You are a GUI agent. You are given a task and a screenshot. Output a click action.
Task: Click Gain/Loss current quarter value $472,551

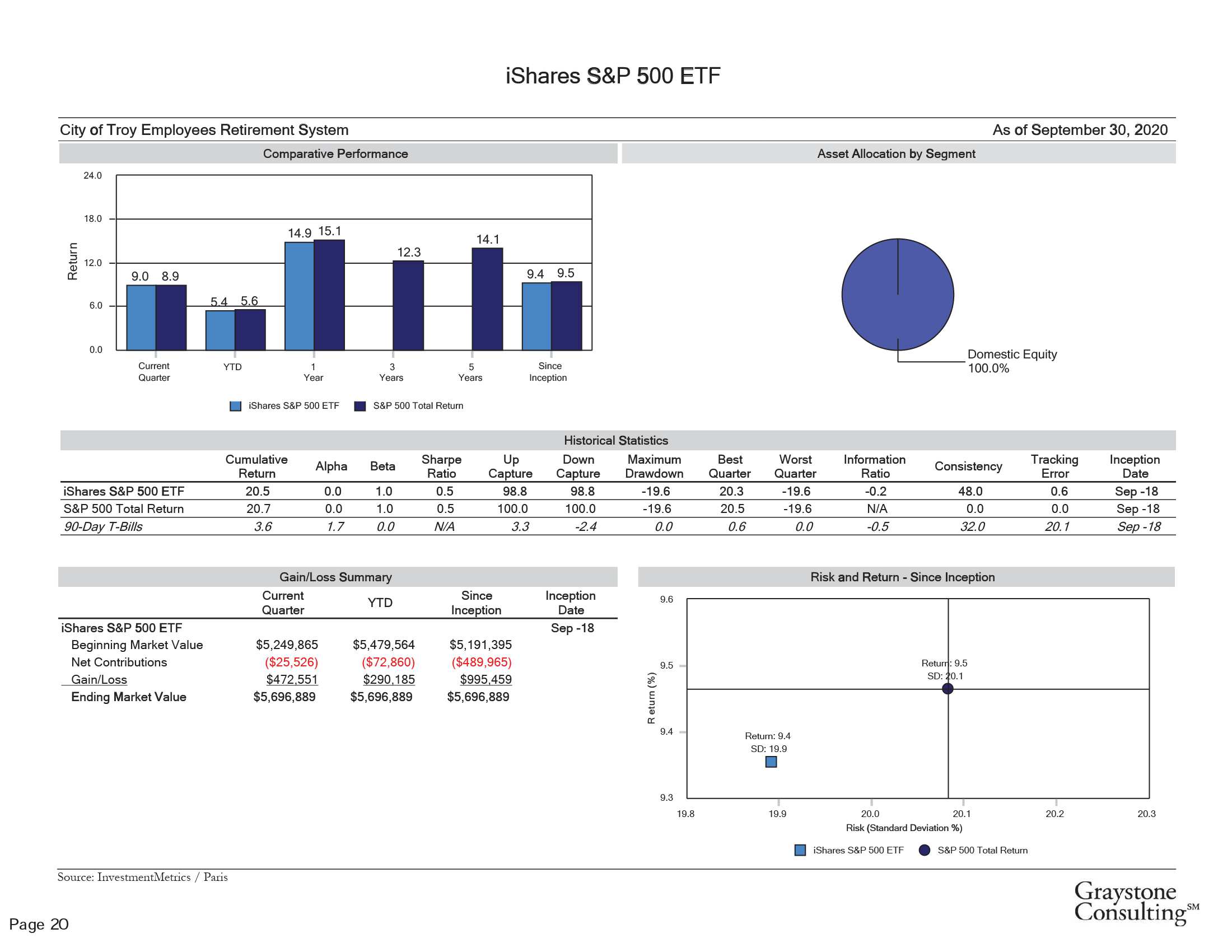coord(292,680)
